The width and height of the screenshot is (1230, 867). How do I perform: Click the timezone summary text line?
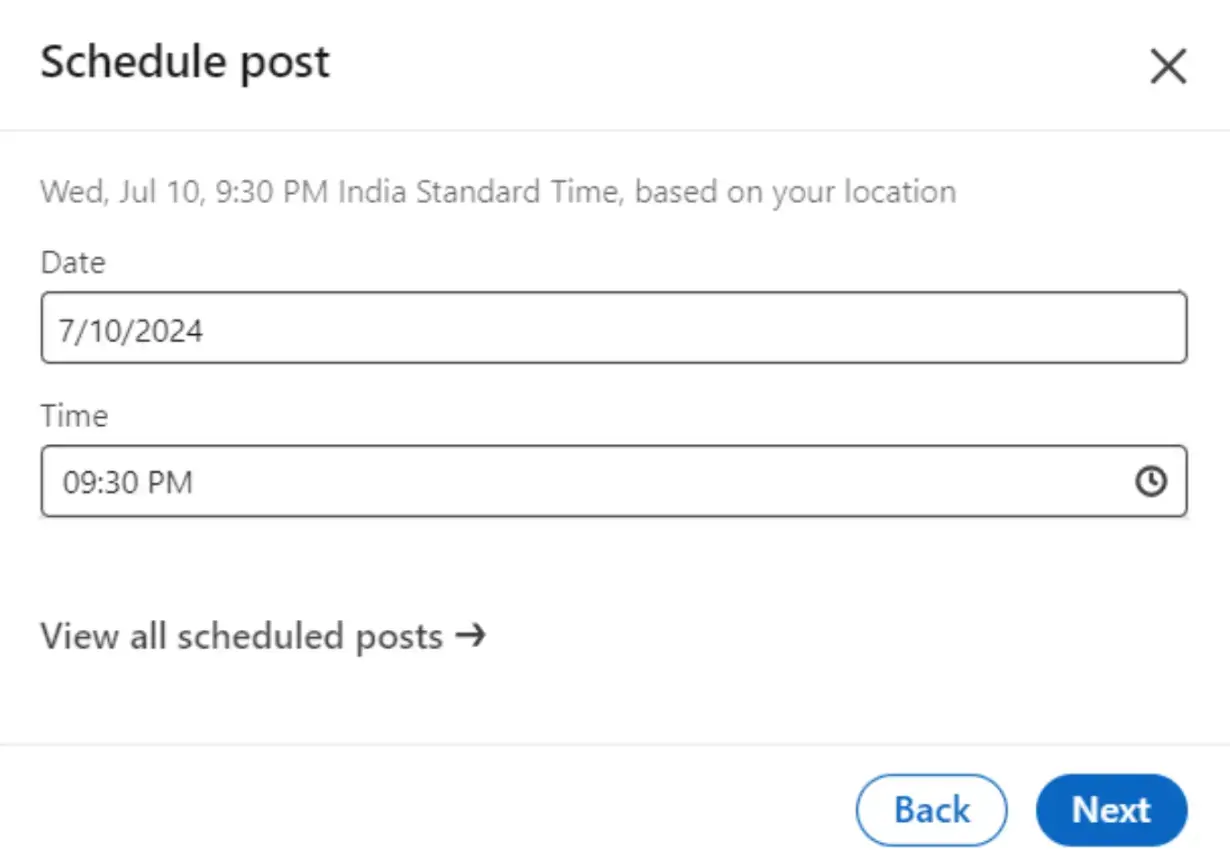497,191
